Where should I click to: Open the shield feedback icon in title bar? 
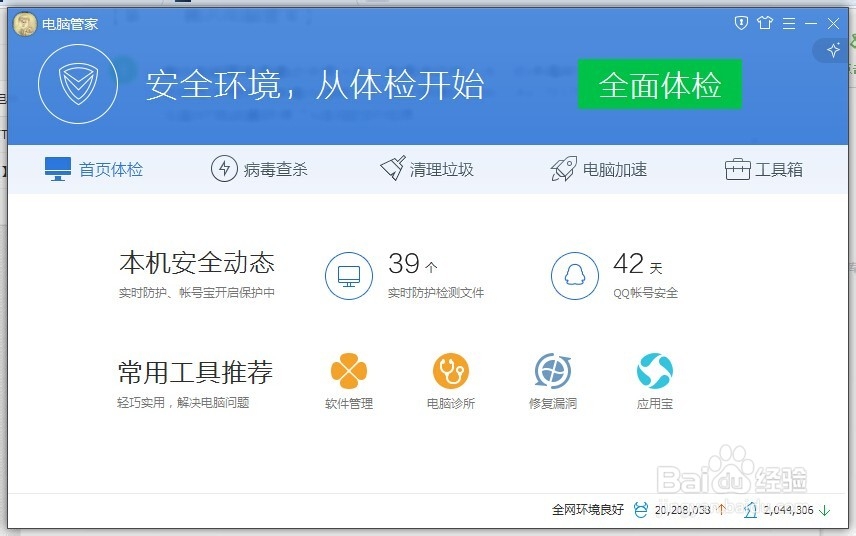741,23
